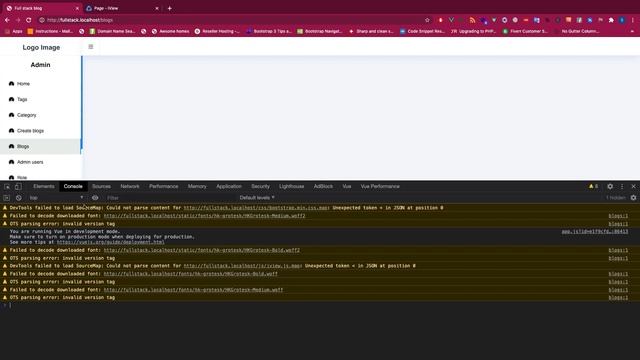Open Category in the admin sidebar
Screen dimensions: 640x360
(x=41, y=115)
